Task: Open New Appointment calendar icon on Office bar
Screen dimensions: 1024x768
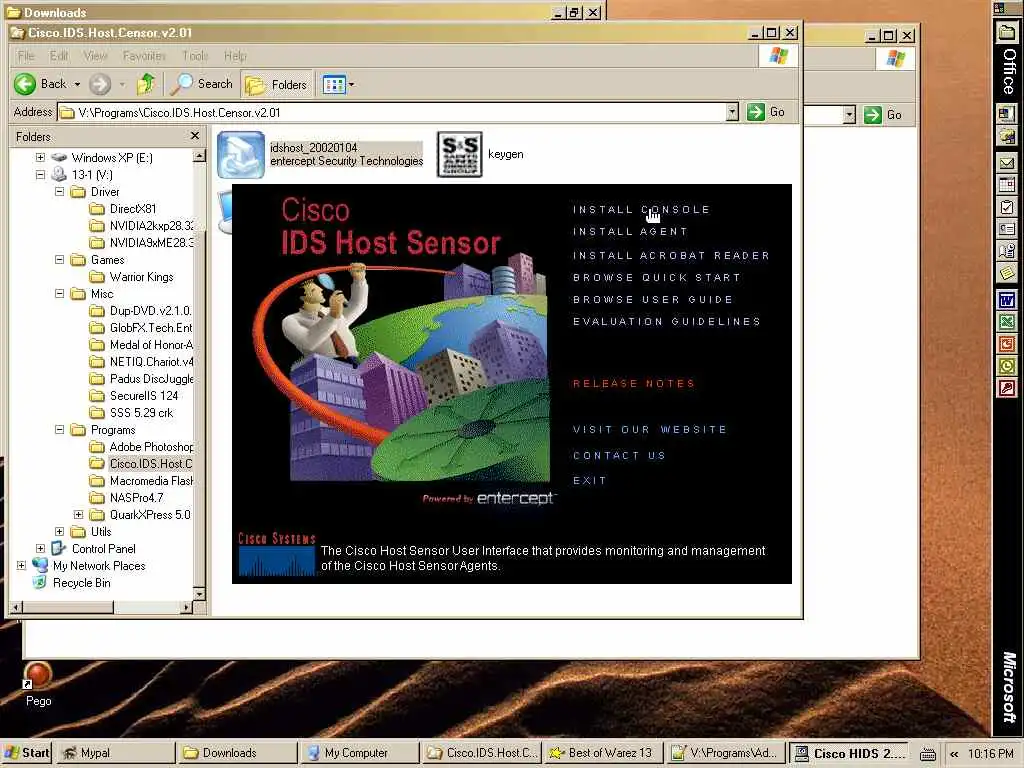Action: [x=1006, y=185]
